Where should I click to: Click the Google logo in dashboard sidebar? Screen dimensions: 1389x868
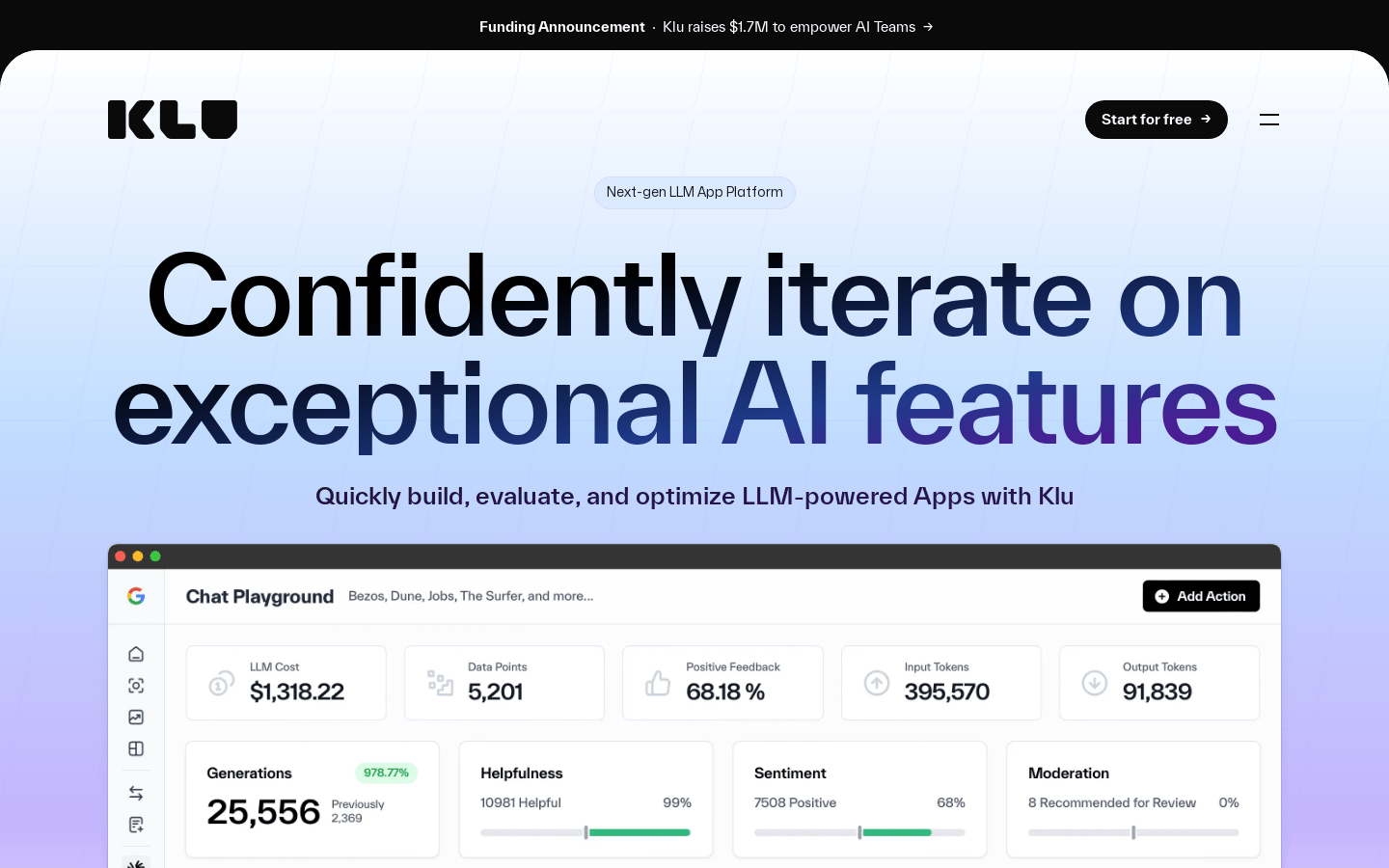tap(136, 596)
